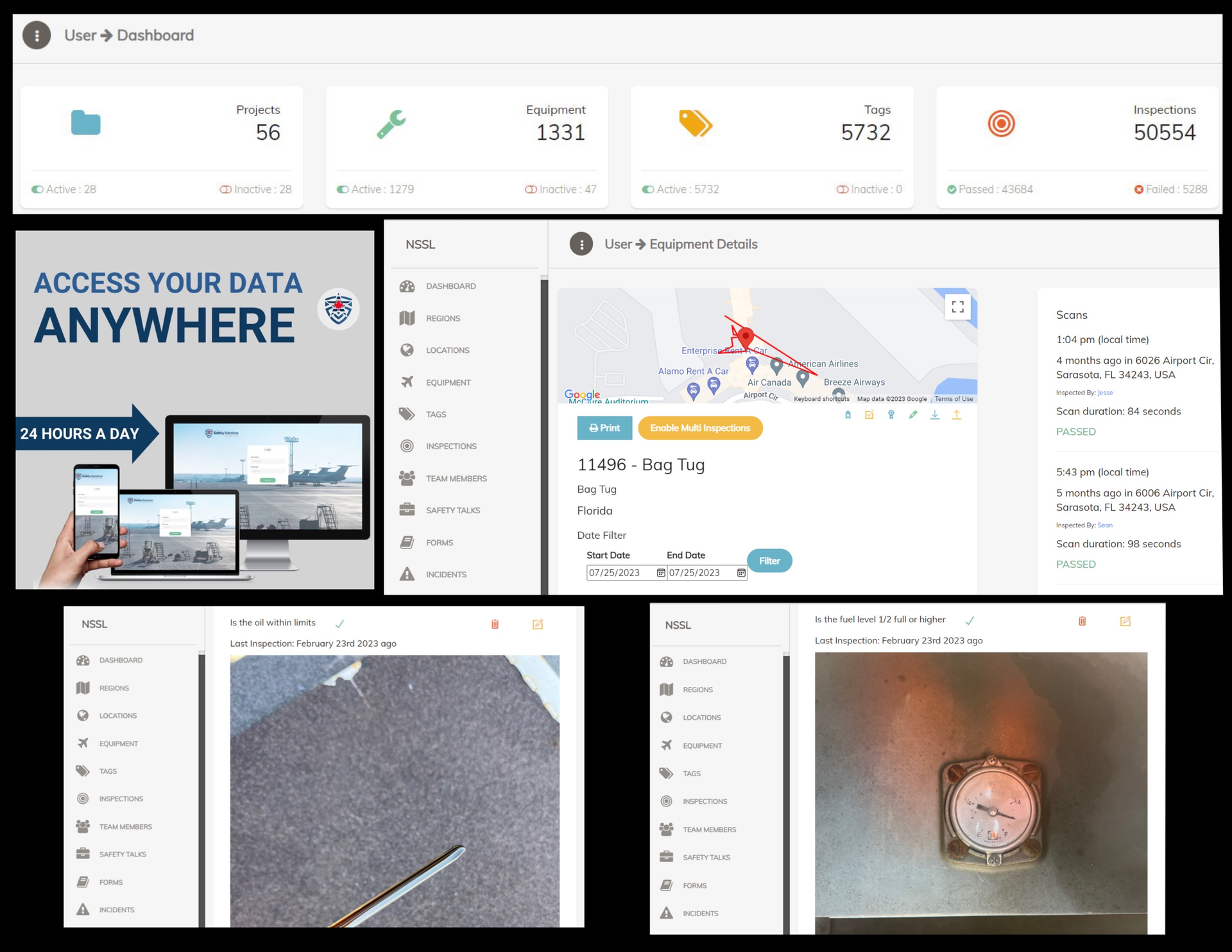Select the green pencil edit icon

point(914,415)
